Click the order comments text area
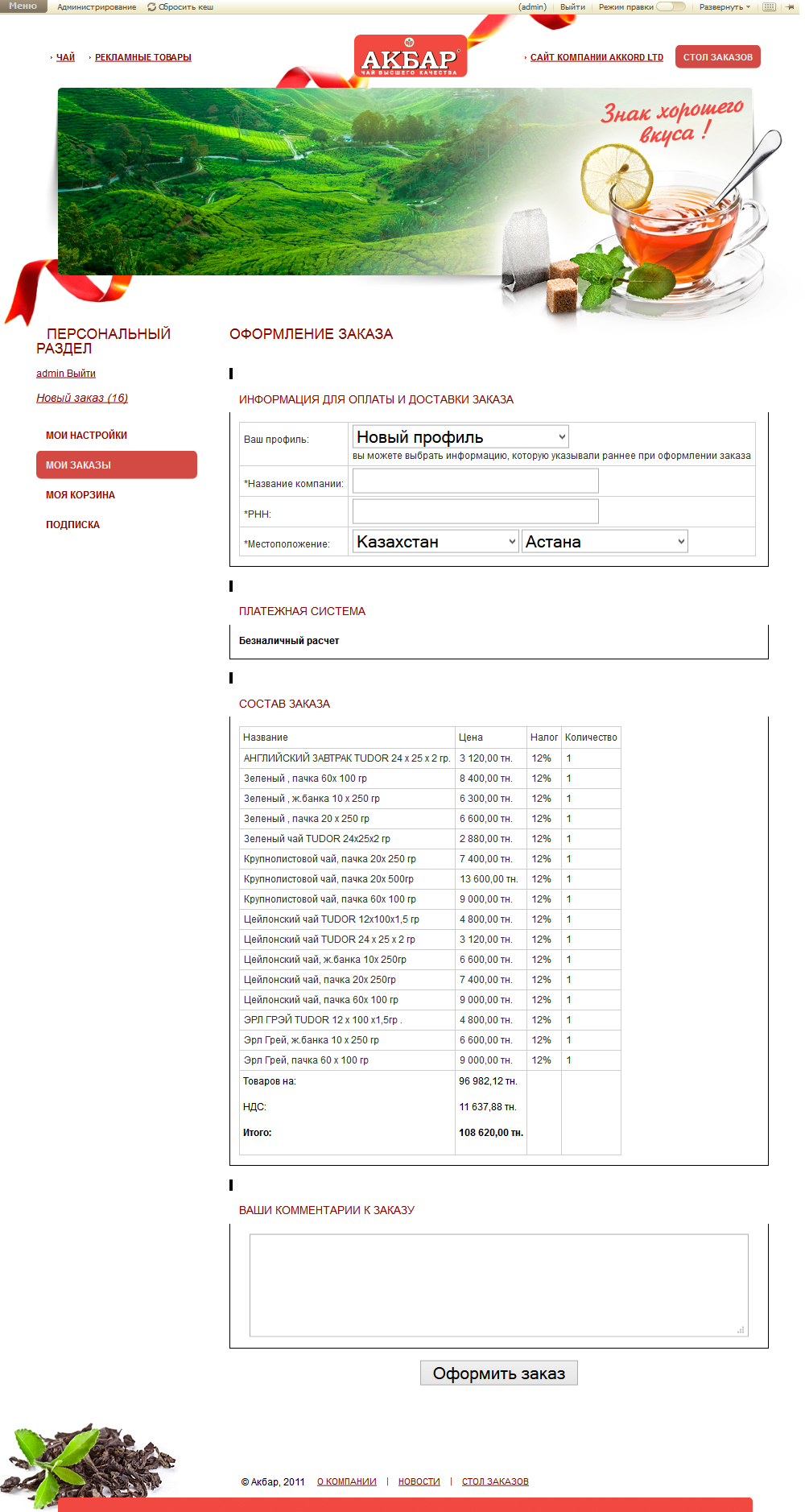Image resolution: width=805 pixels, height=1512 pixels. tap(499, 1285)
